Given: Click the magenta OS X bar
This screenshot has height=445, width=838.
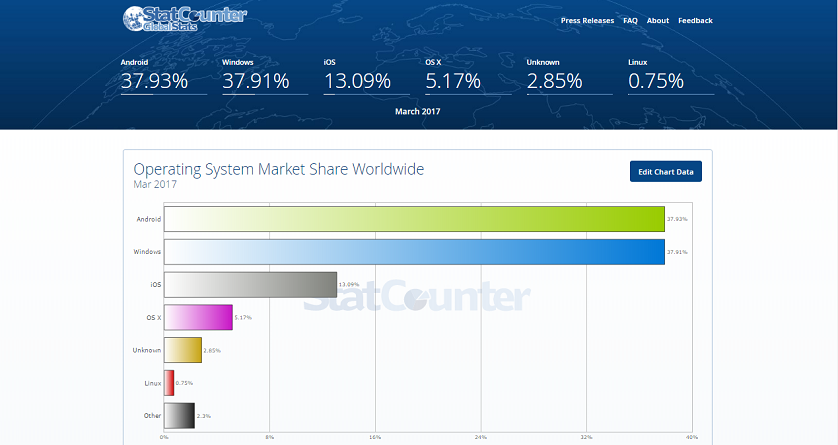Looking at the screenshot, I should [x=198, y=317].
